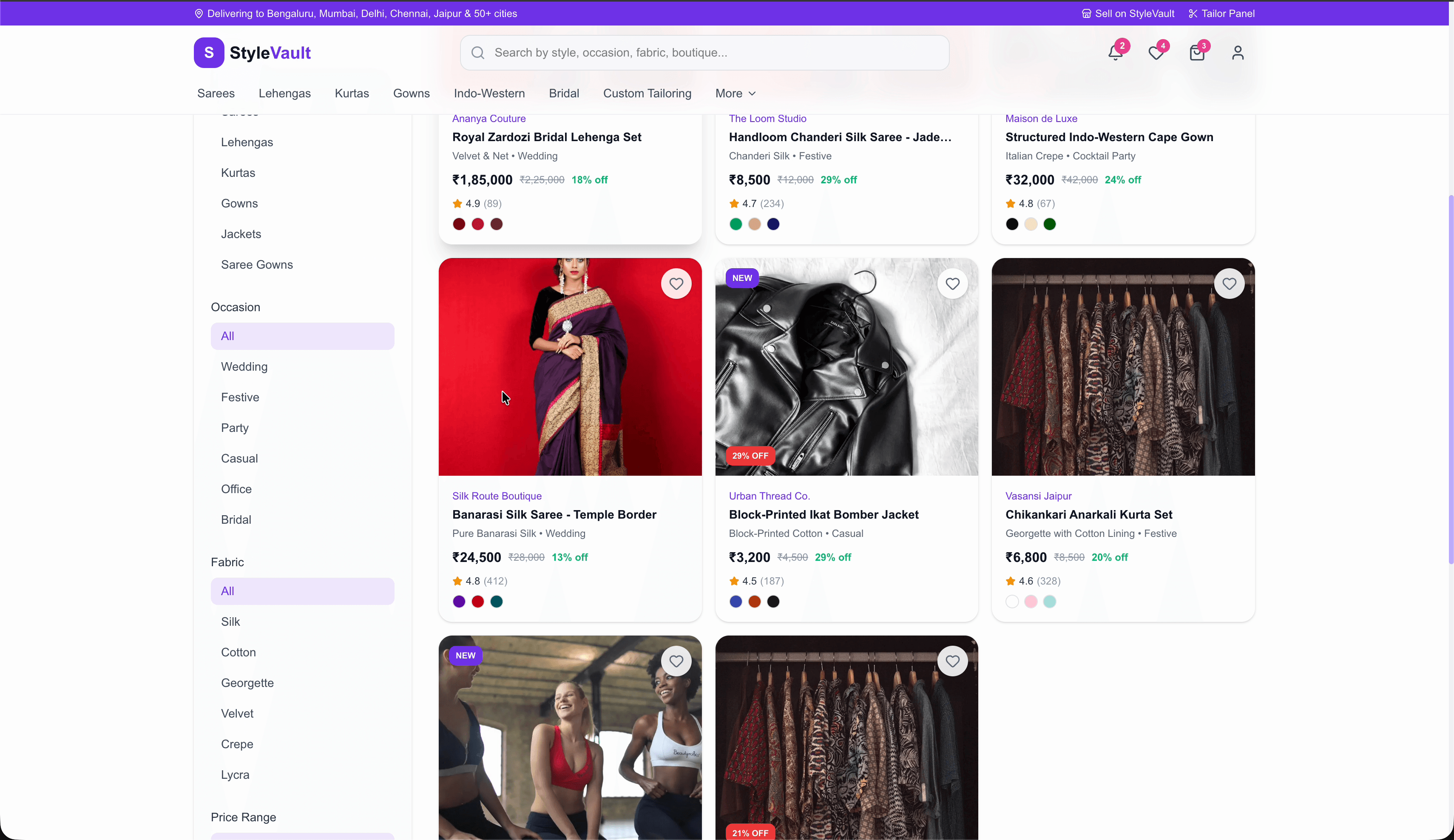Open the Sell on StyleVault link
The width and height of the screenshot is (1454, 840).
coord(1126,13)
